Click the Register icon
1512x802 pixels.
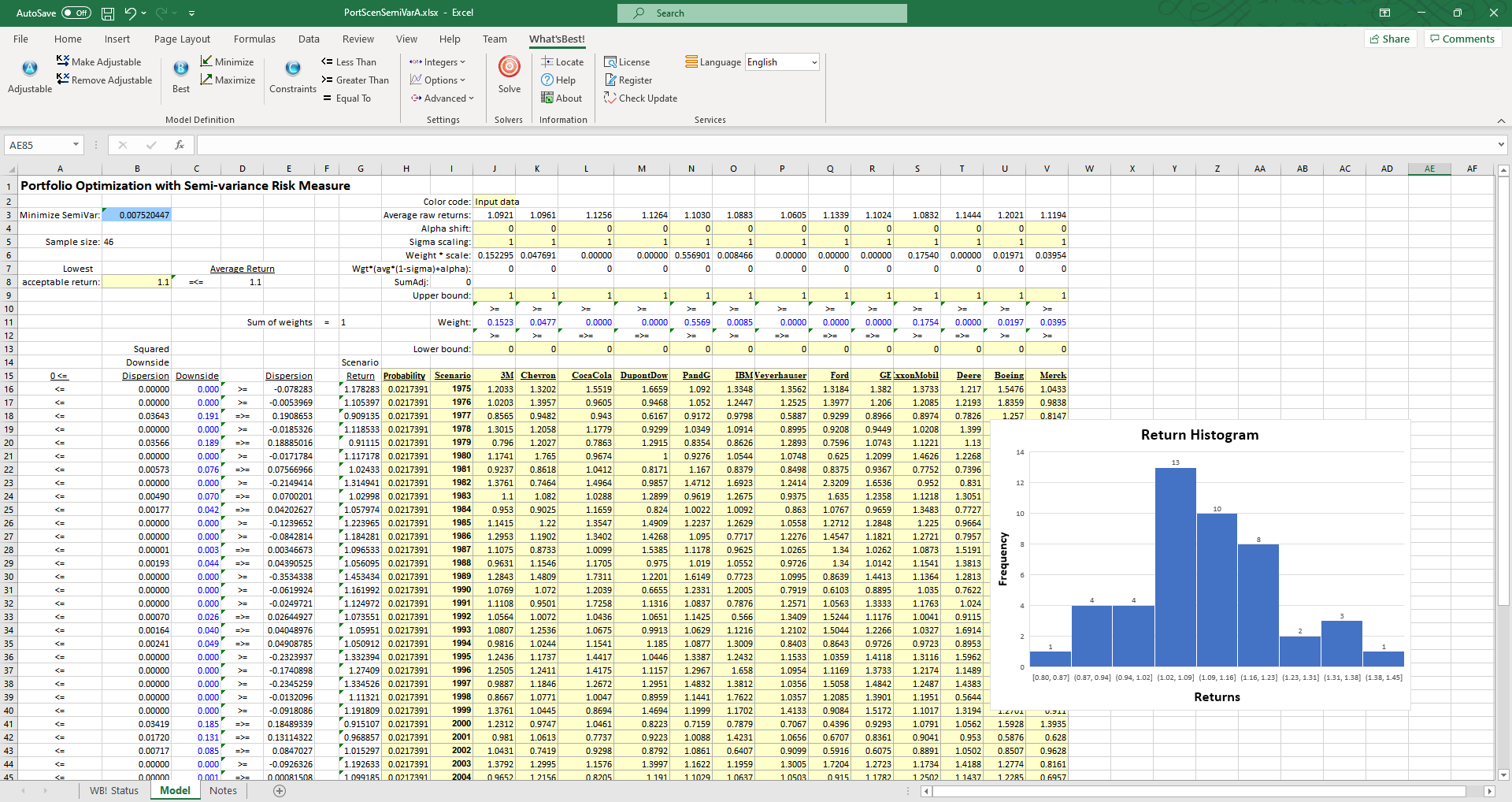click(610, 80)
